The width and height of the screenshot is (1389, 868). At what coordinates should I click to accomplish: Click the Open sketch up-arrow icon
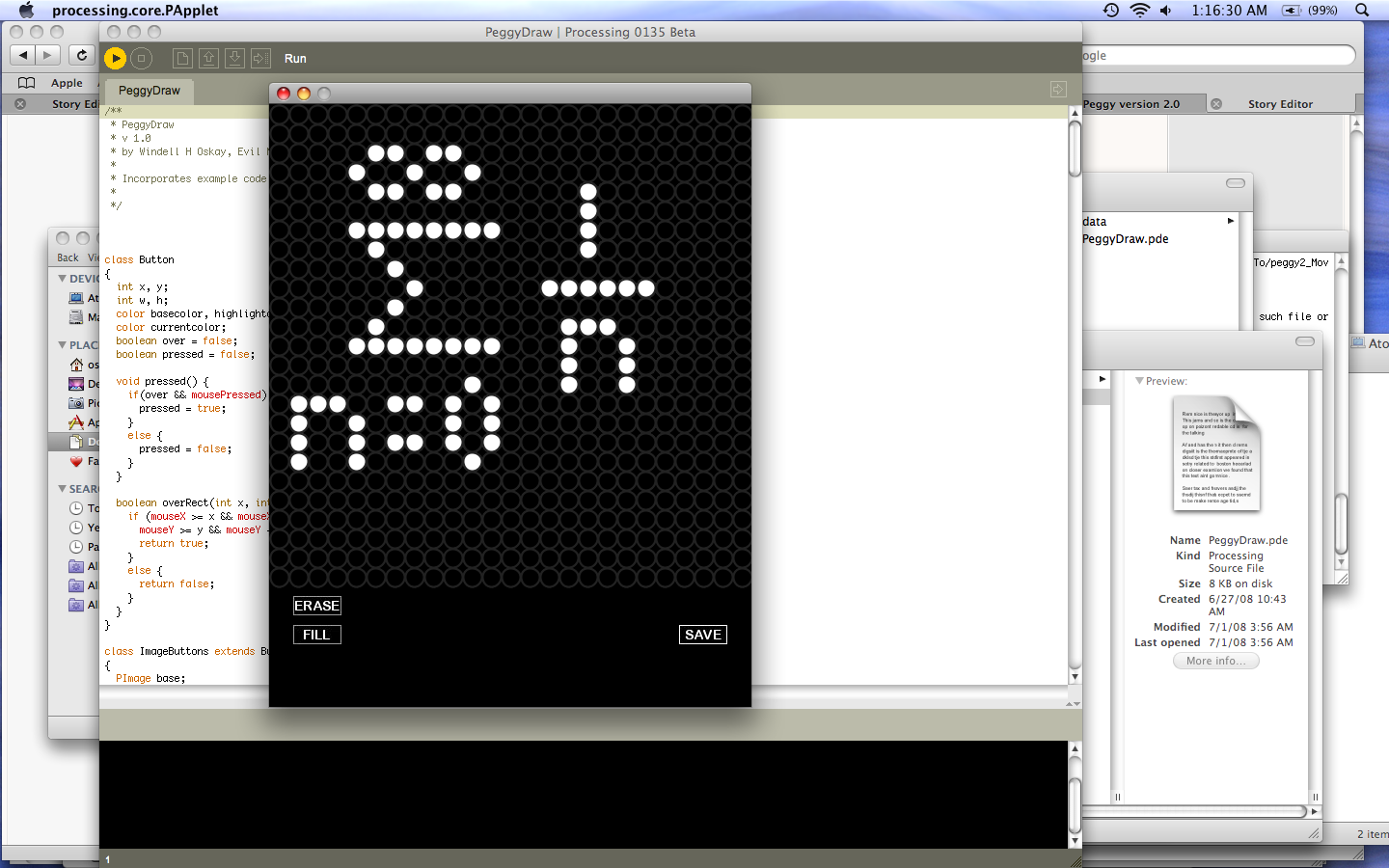208,58
